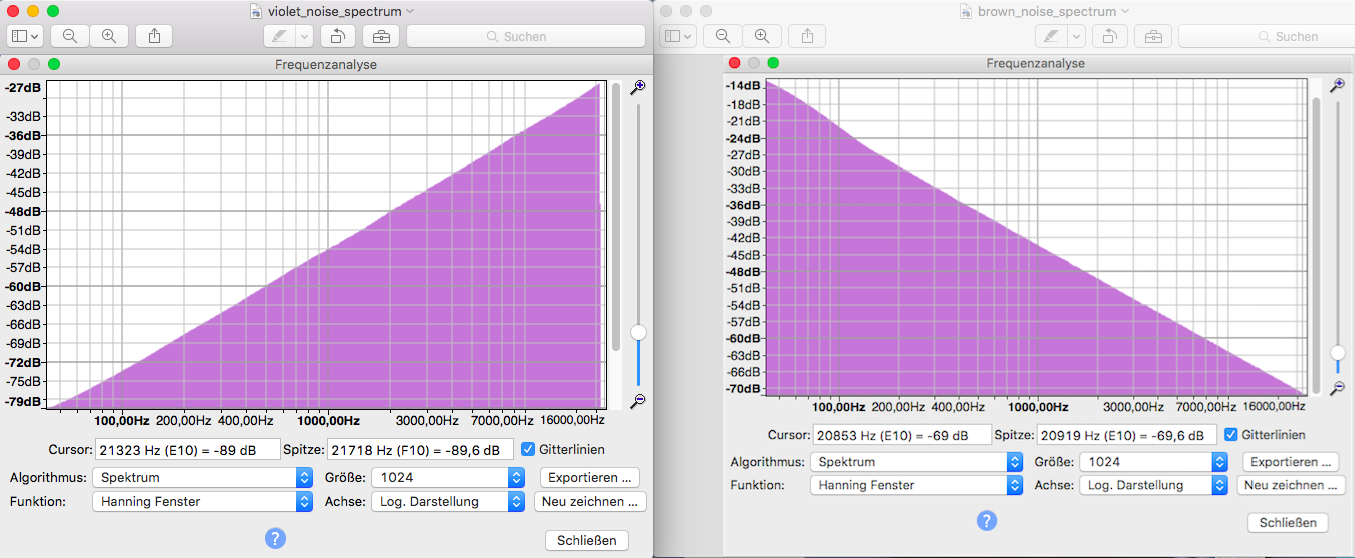The width and height of the screenshot is (1355, 558).
Task: Open help question mark in brown Frequenzanalyse
Action: click(986, 521)
